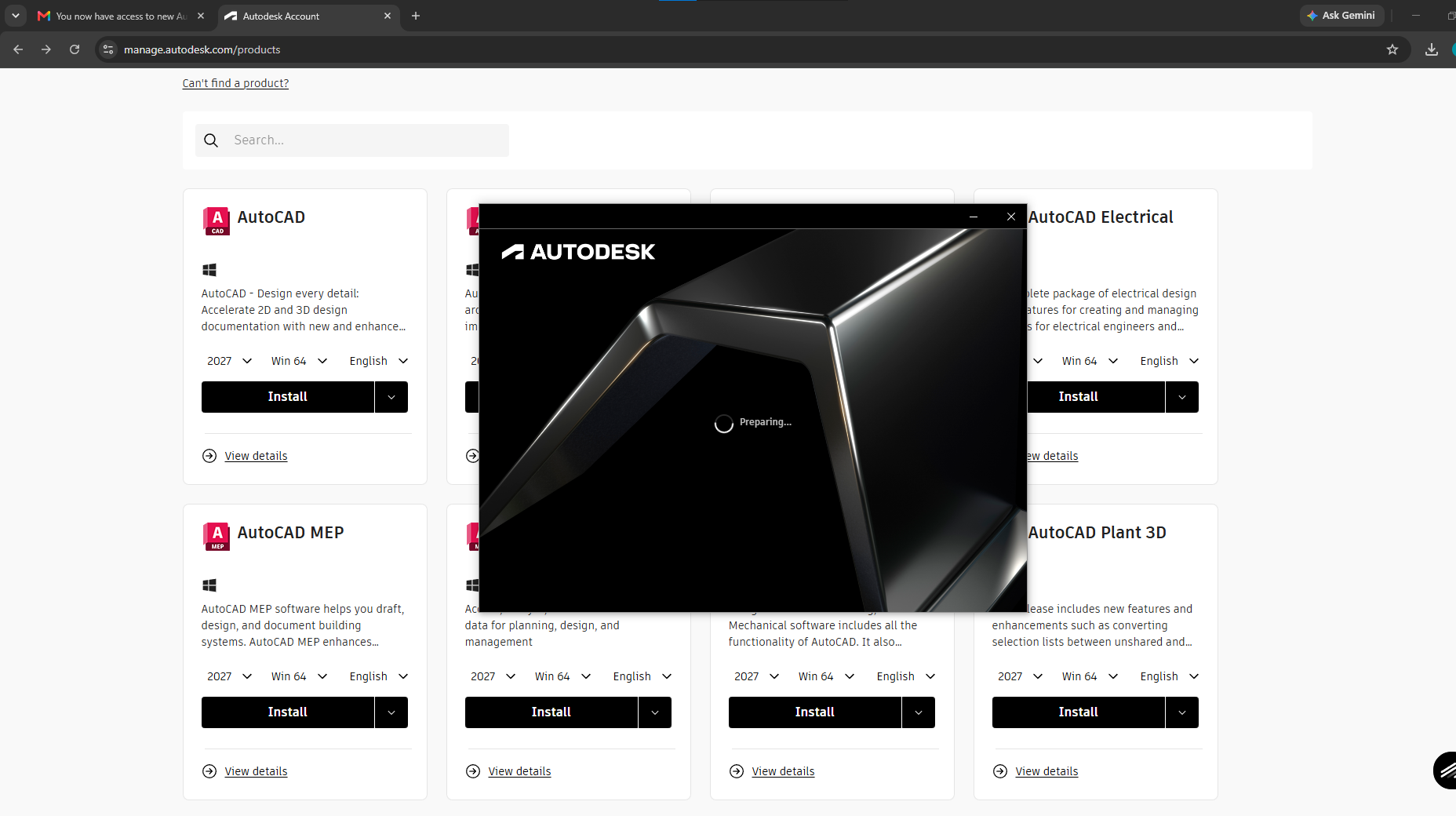Viewport: 1456px width, 816px height.
Task: Open AutoCAD Electrical English language dropdown
Action: pyautogui.click(x=1170, y=361)
